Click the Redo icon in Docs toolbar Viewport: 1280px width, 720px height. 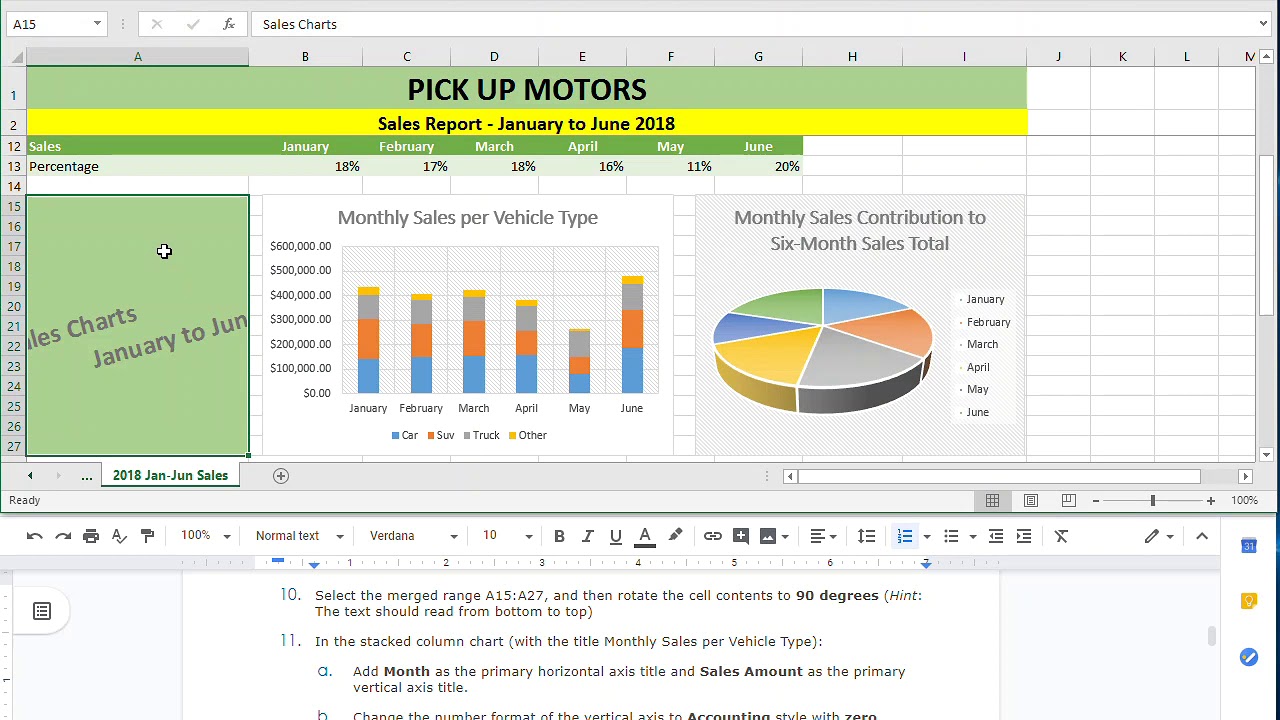coord(63,536)
